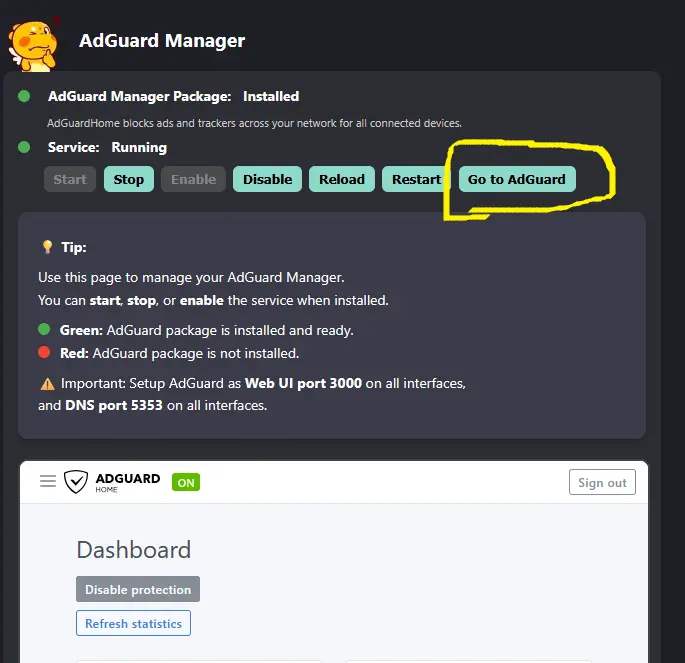Viewport: 685px width, 663px height.
Task: Restart the AdGuard service
Action: pyautogui.click(x=416, y=179)
